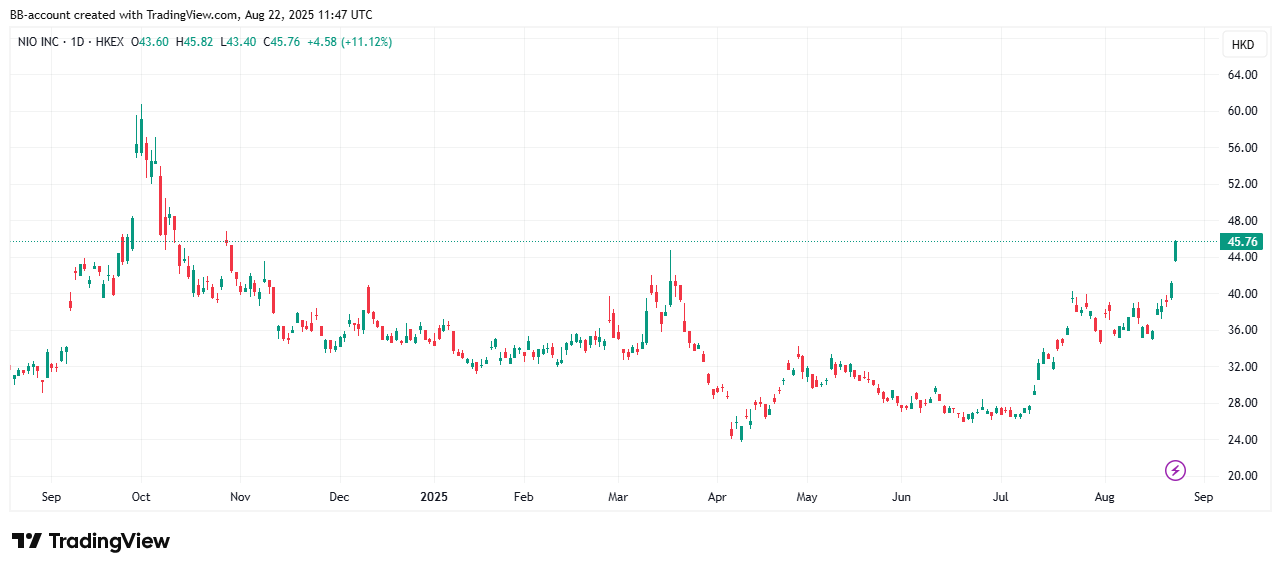Click the May label on time axis
The image size is (1281, 571).
(807, 497)
